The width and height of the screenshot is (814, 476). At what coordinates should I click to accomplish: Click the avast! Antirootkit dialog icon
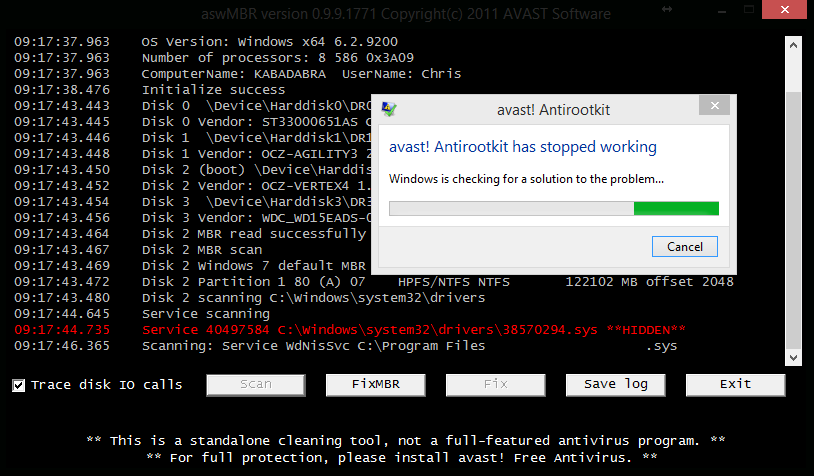point(389,109)
